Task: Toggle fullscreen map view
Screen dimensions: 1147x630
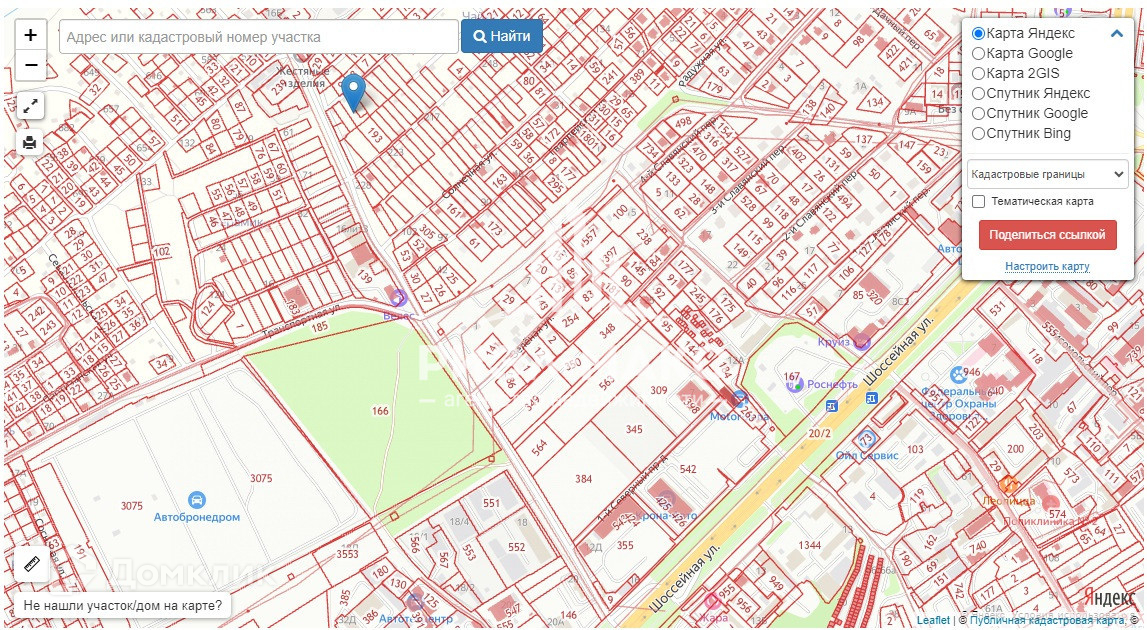Action: click(30, 105)
